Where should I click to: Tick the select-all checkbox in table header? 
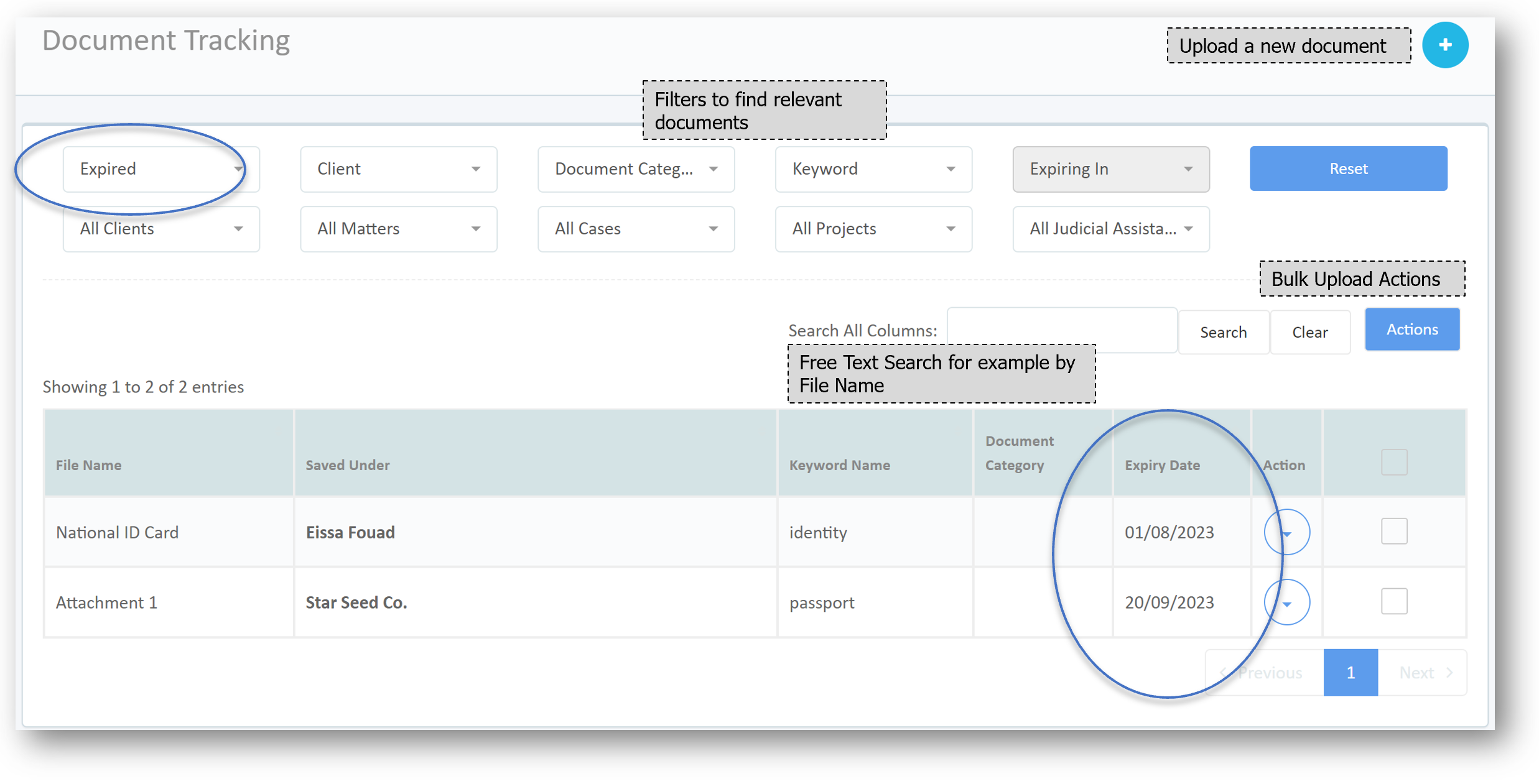(1393, 463)
